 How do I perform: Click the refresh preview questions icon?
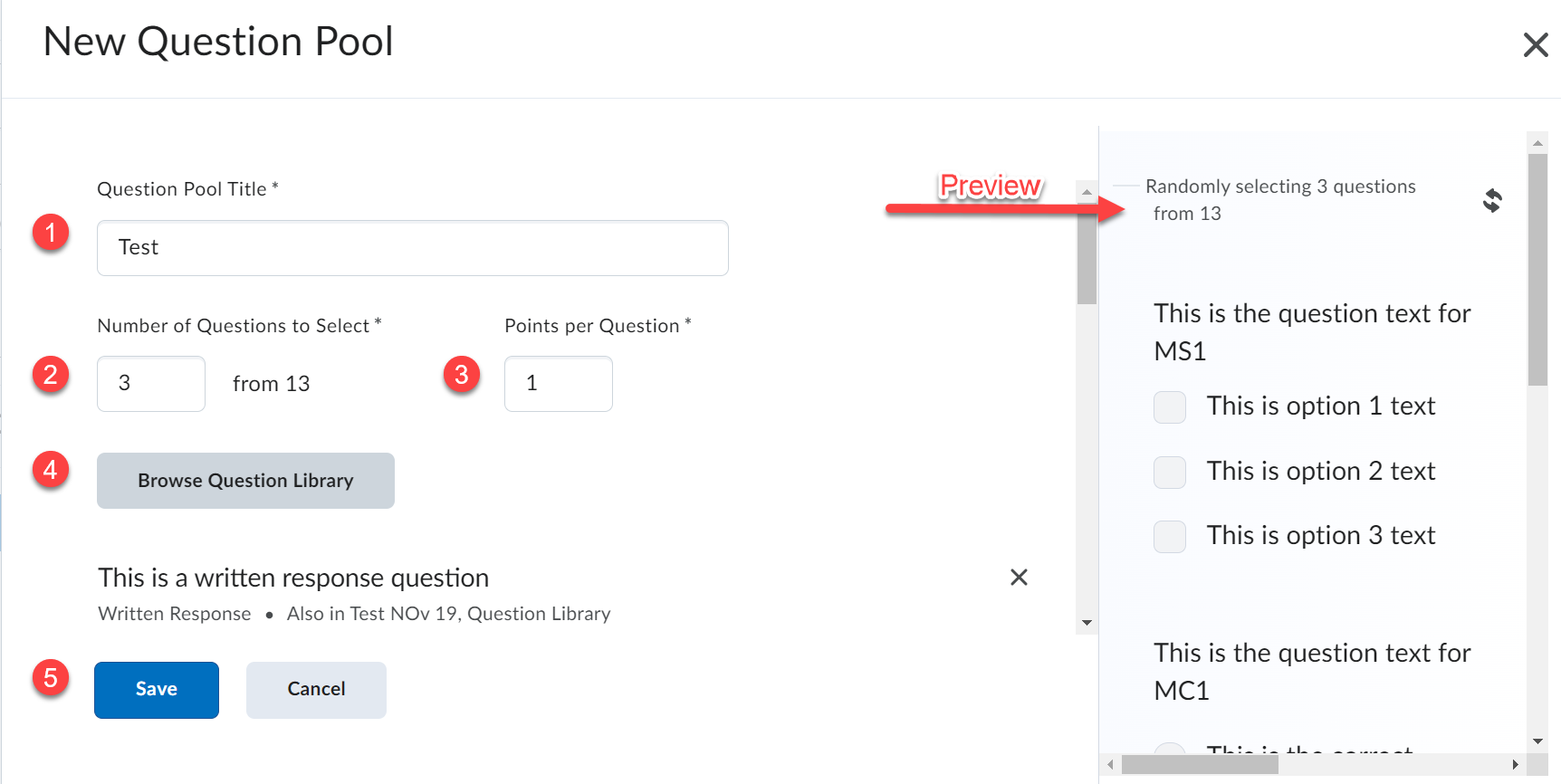pyautogui.click(x=1492, y=200)
